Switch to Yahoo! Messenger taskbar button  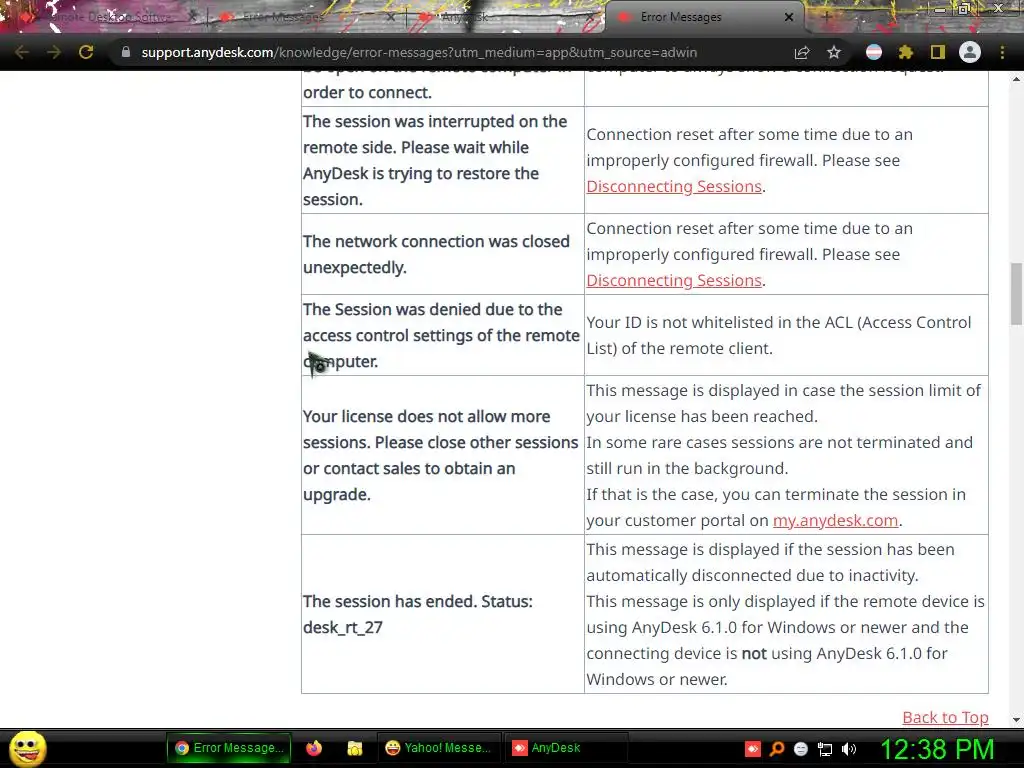click(439, 748)
